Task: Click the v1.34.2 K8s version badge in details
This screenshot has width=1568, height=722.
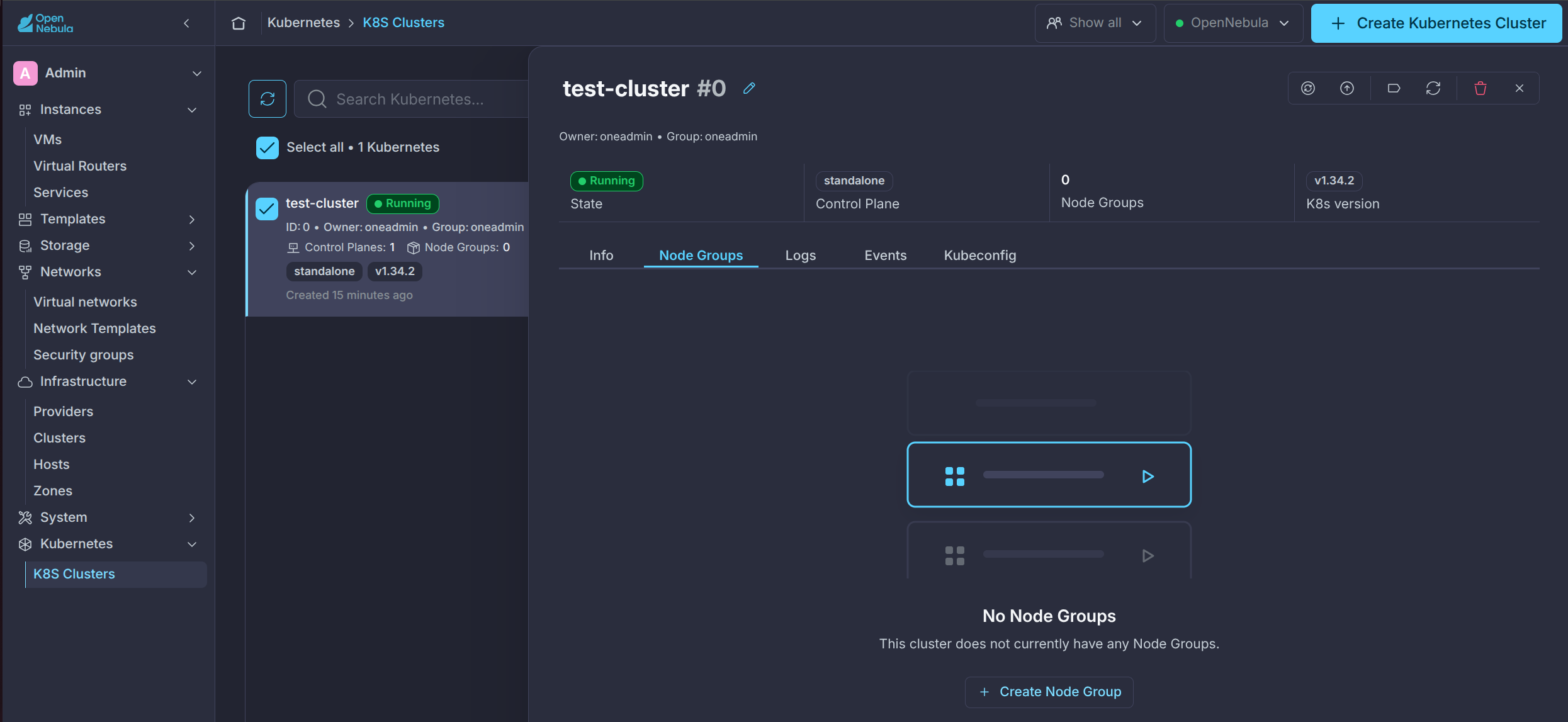Action: coord(1334,181)
